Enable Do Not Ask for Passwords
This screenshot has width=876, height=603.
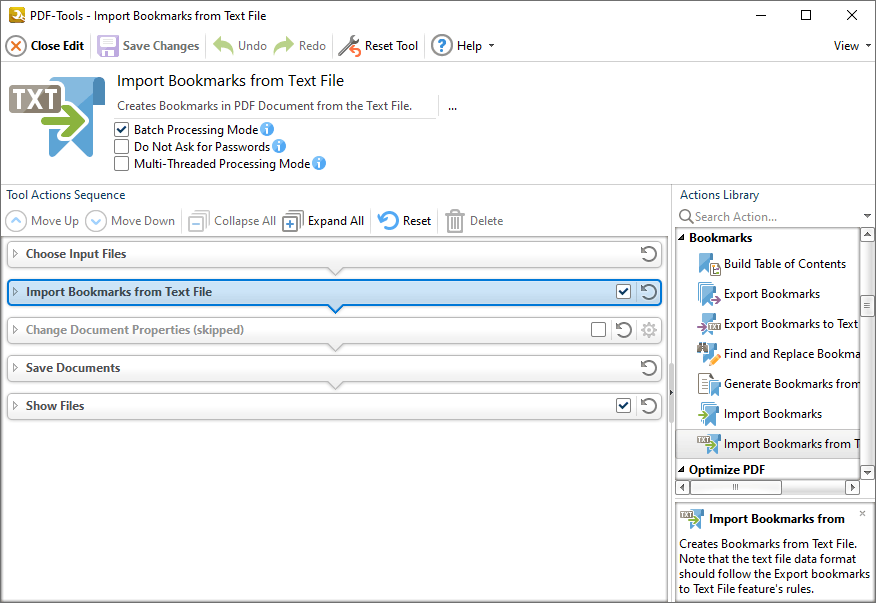pyautogui.click(x=121, y=145)
